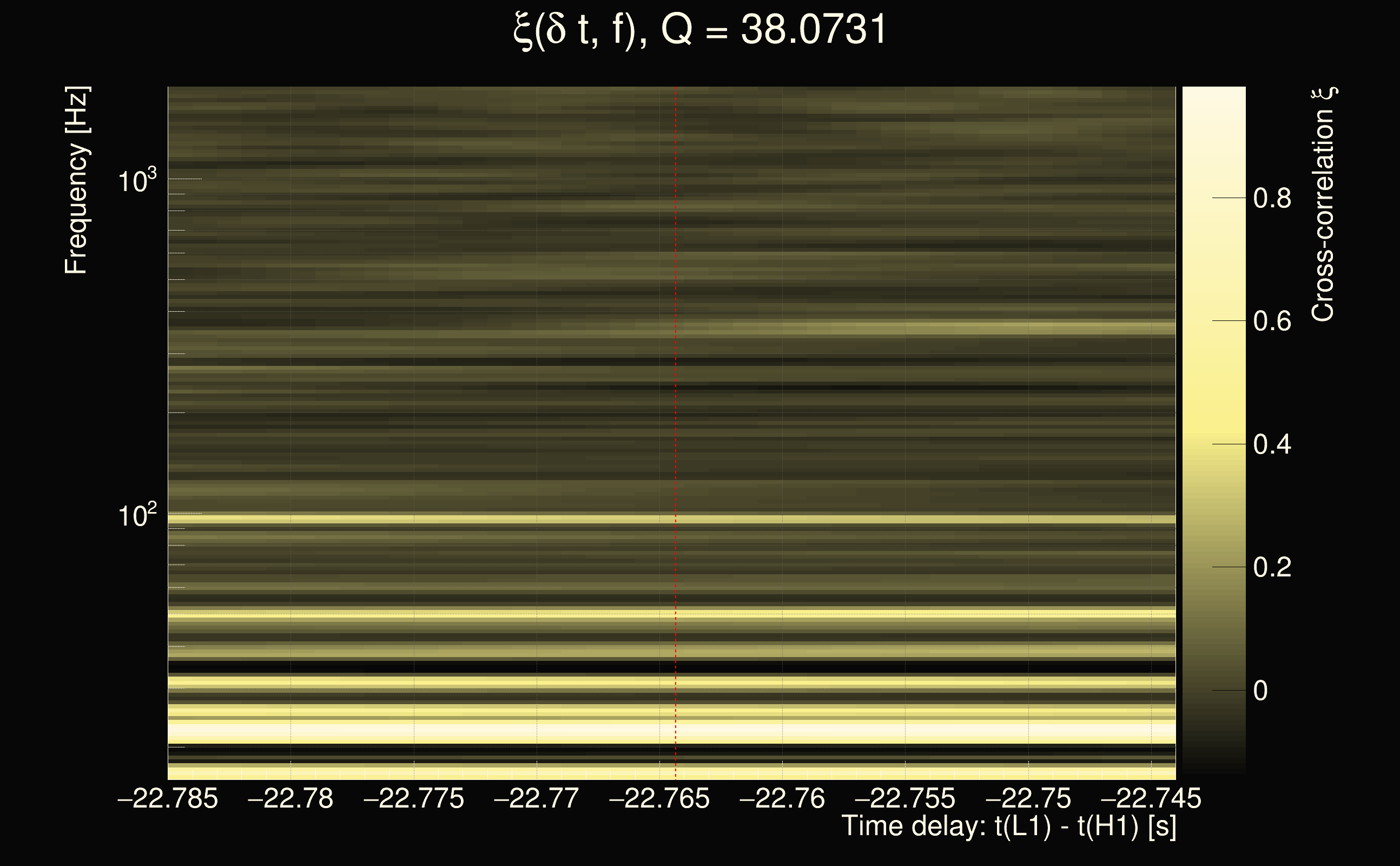Click the -22.765 time delay tick label

coord(659,798)
